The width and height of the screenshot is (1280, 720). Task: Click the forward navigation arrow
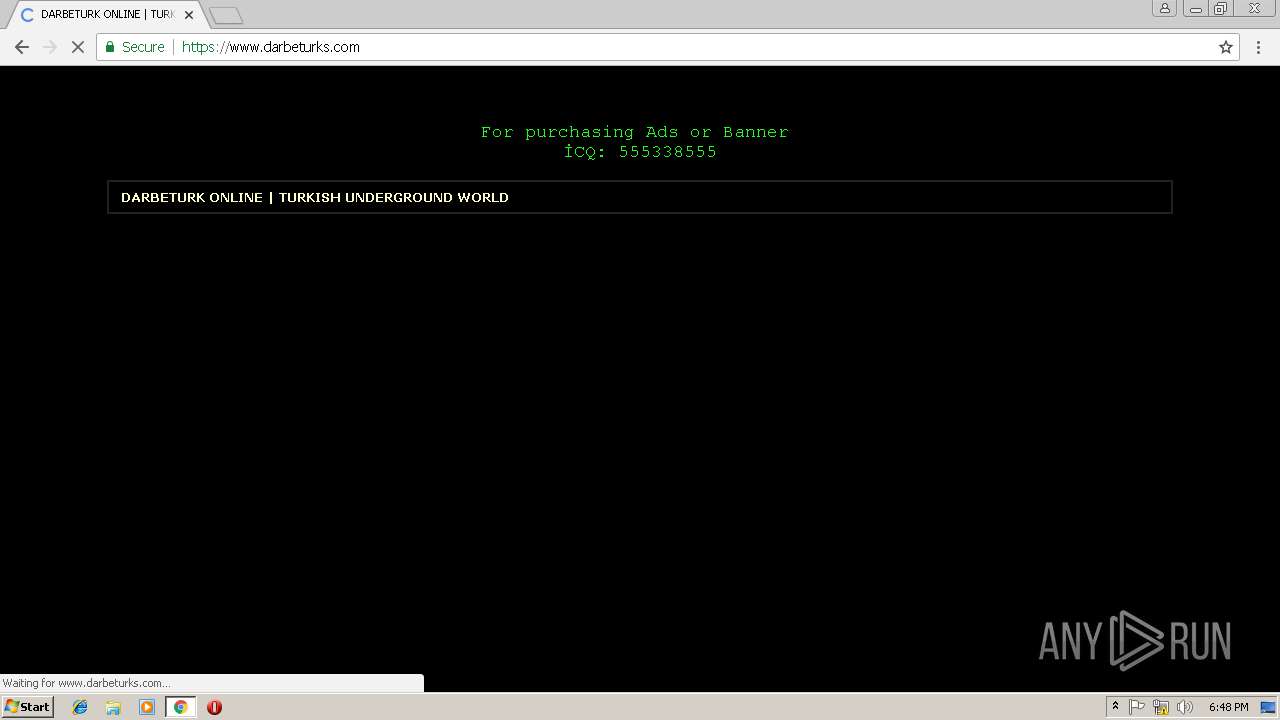[x=50, y=47]
